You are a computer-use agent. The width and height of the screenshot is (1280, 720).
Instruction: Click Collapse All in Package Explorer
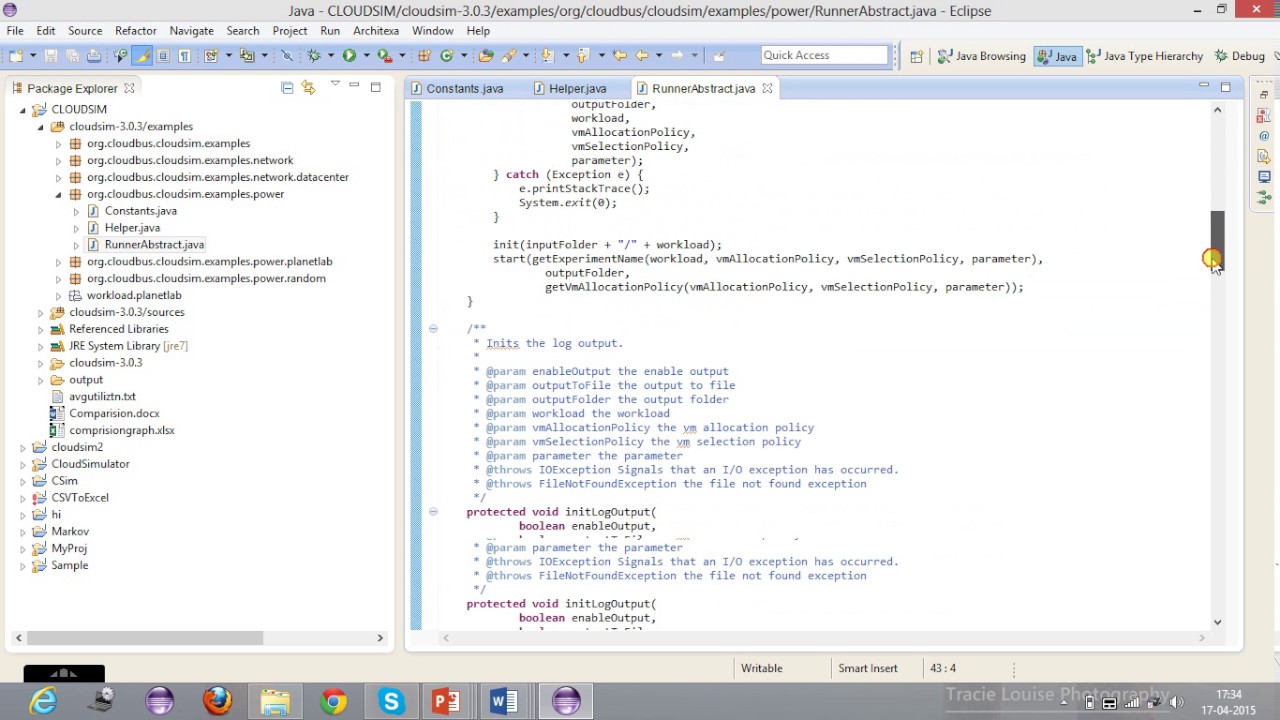(x=287, y=88)
